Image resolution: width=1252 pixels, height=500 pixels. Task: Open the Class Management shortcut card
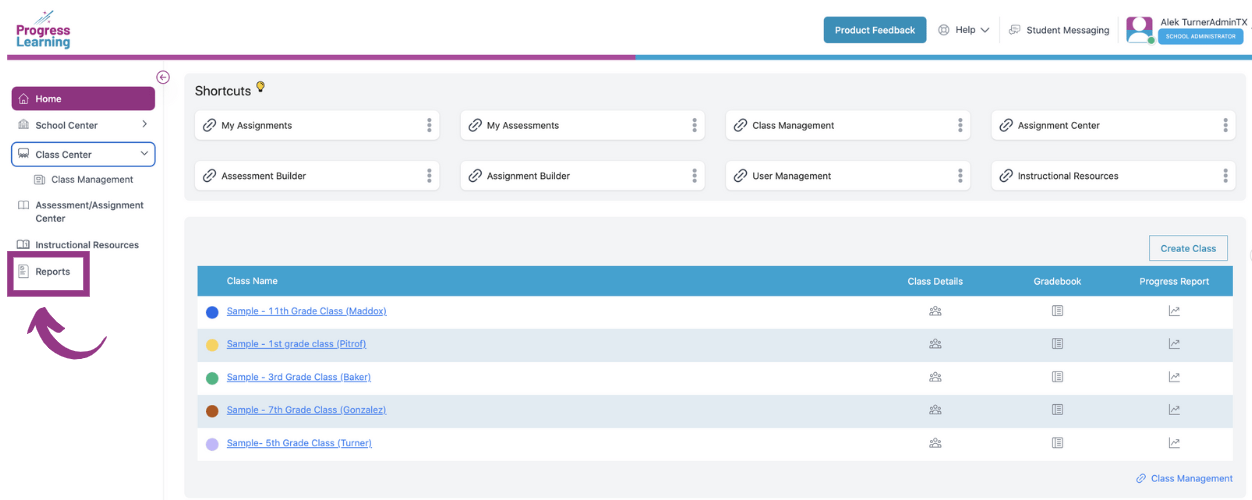tap(849, 125)
